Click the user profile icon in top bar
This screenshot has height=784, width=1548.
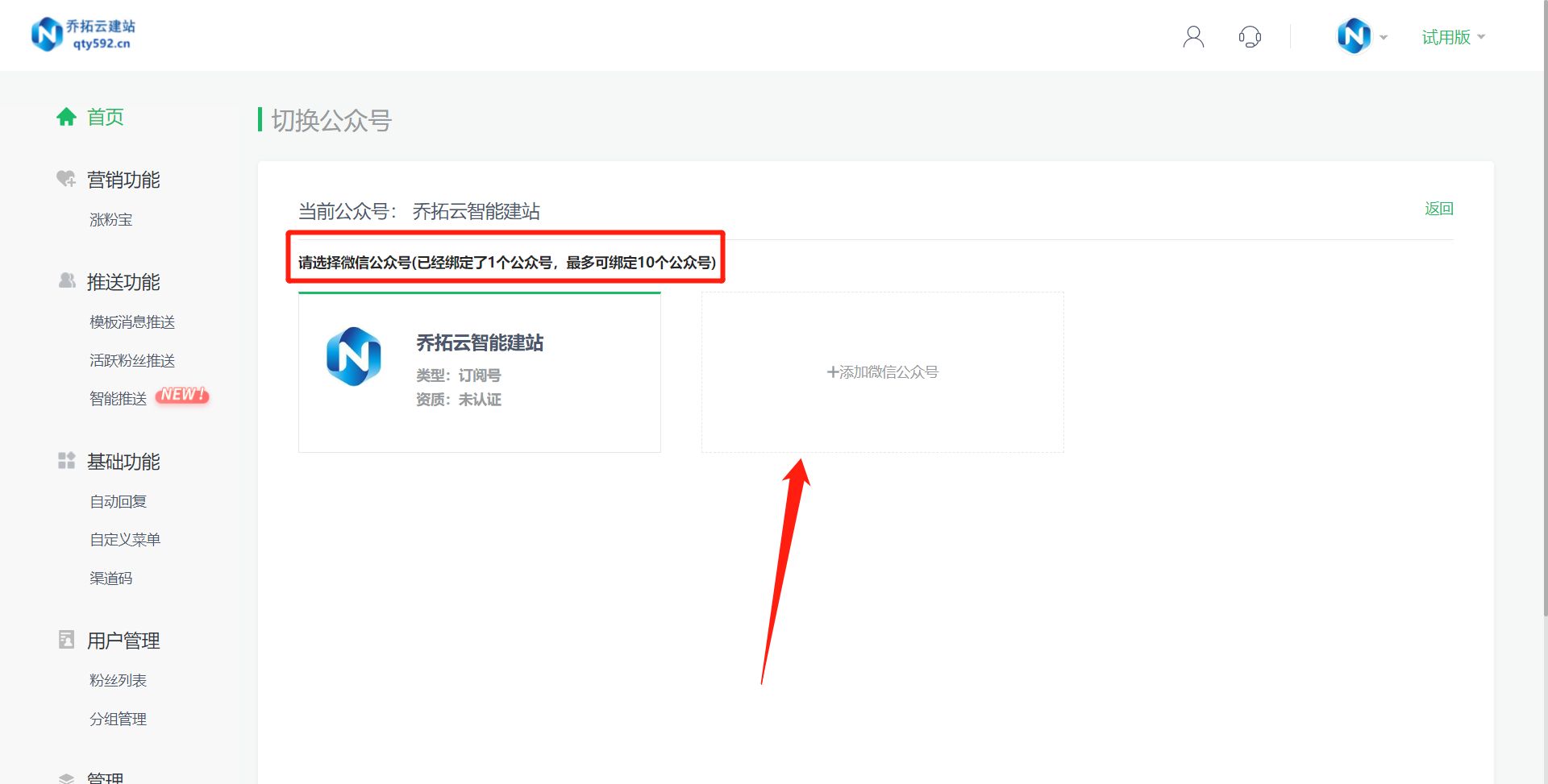point(1192,35)
